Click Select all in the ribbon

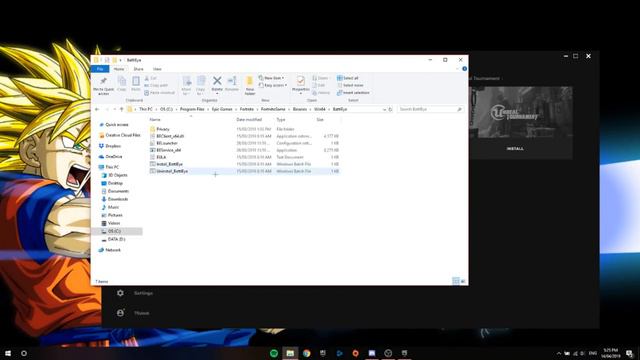click(348, 78)
